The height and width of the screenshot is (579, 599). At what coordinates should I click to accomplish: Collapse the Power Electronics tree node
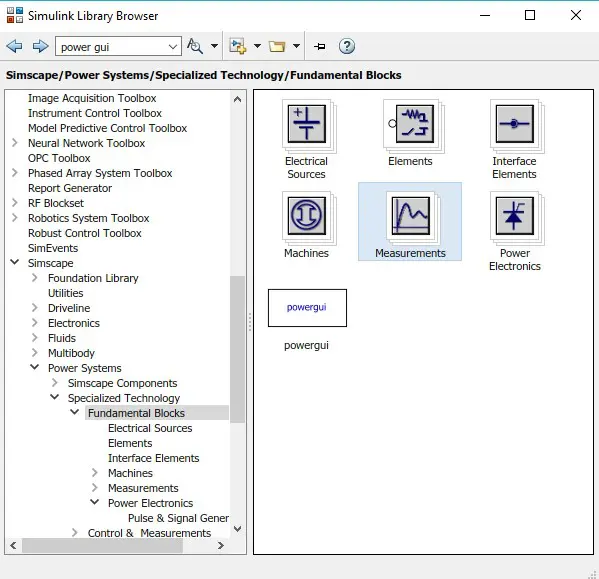(95, 502)
